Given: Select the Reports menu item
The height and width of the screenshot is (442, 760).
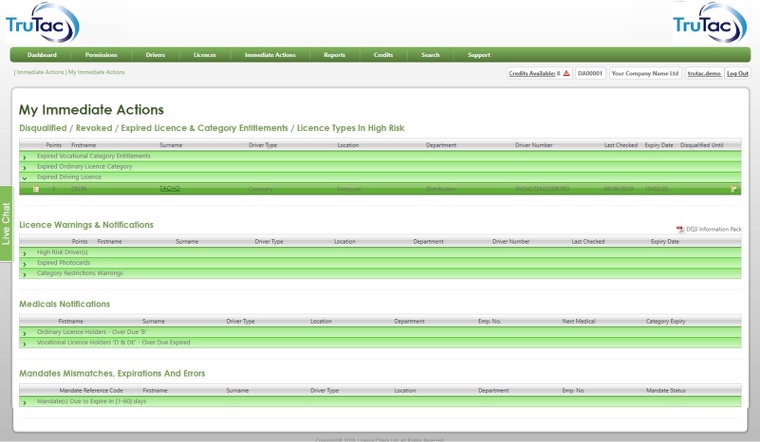Looking at the screenshot, I should pos(334,55).
